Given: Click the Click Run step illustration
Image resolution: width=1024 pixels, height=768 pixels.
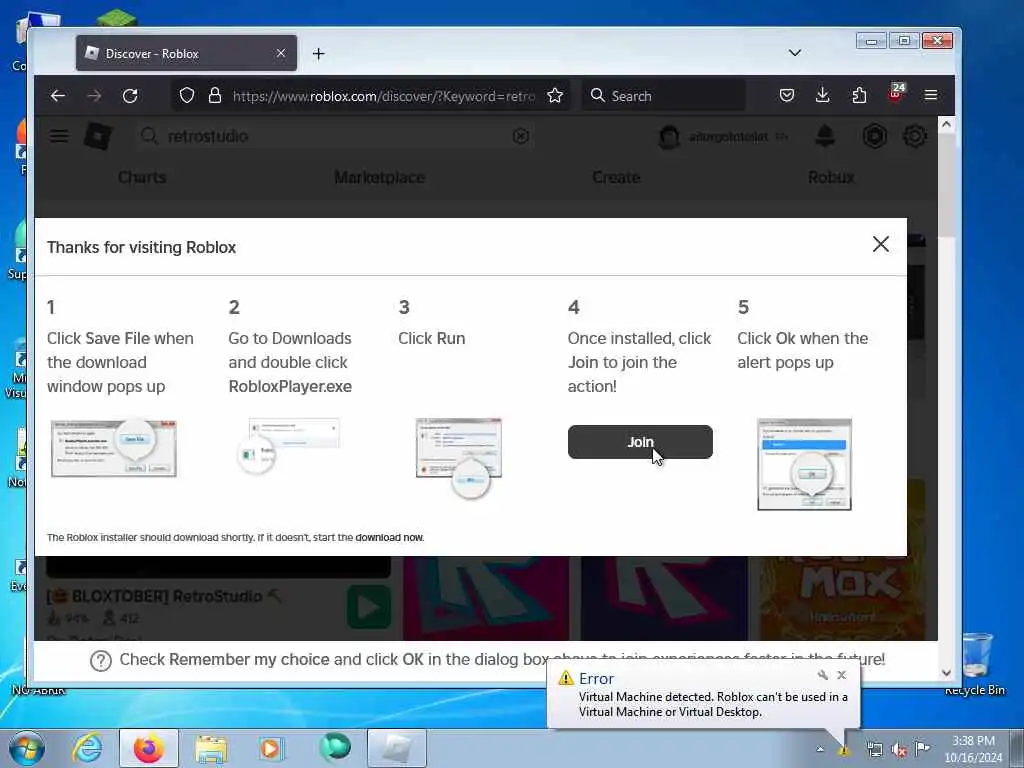Looking at the screenshot, I should (x=459, y=458).
